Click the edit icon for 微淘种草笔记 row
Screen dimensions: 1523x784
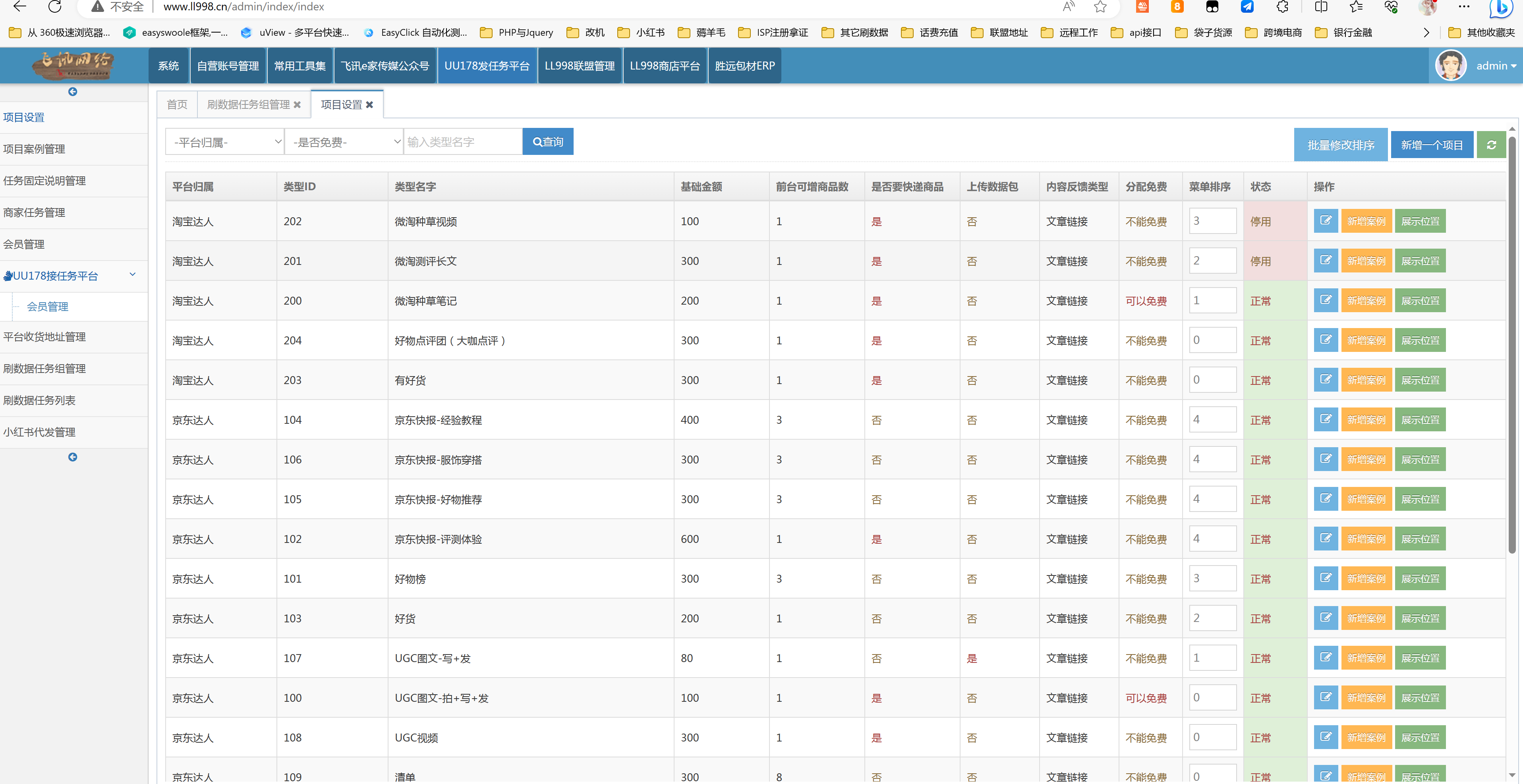point(1326,300)
